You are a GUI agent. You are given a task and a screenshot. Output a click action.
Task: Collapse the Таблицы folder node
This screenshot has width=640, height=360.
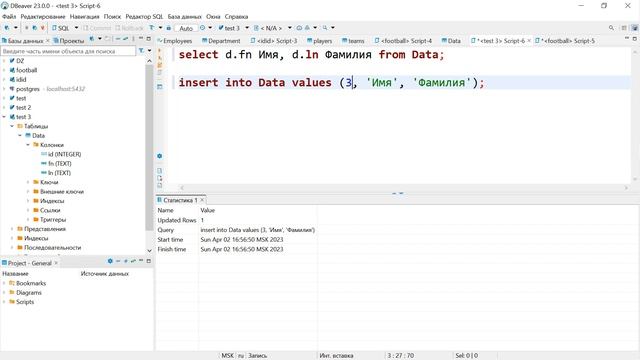[x=12, y=126]
